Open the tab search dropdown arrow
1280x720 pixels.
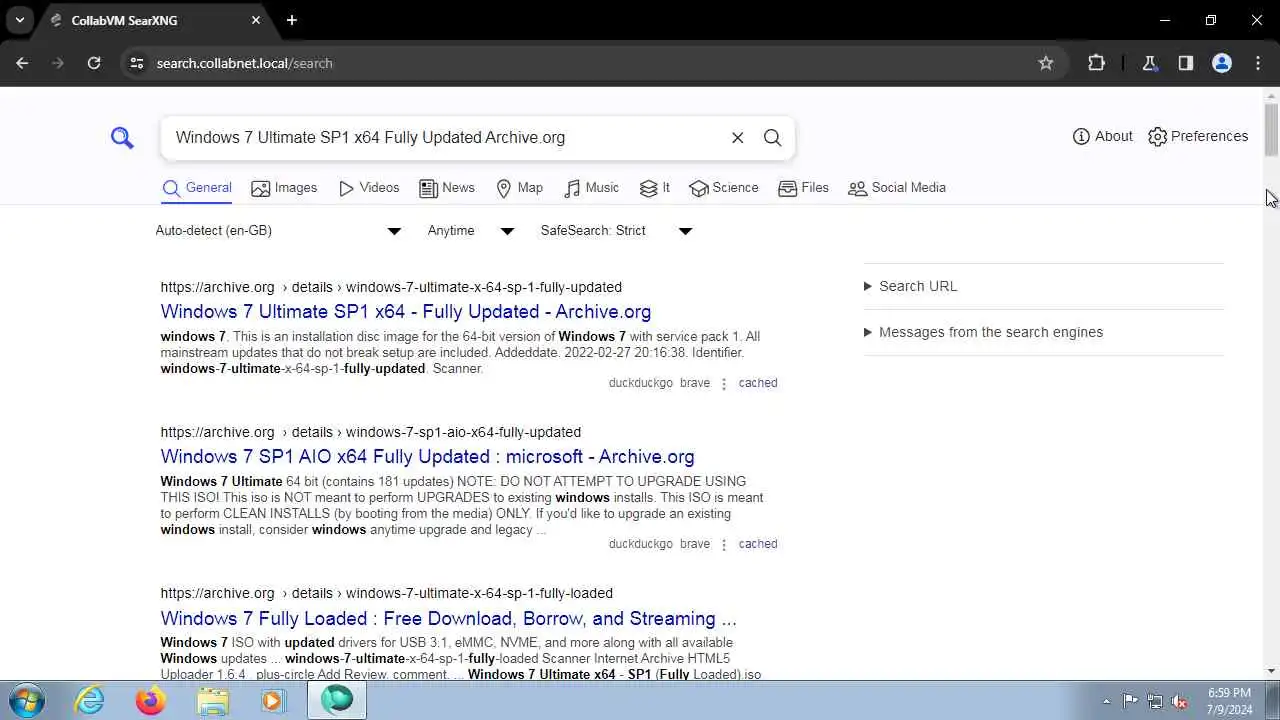[19, 20]
